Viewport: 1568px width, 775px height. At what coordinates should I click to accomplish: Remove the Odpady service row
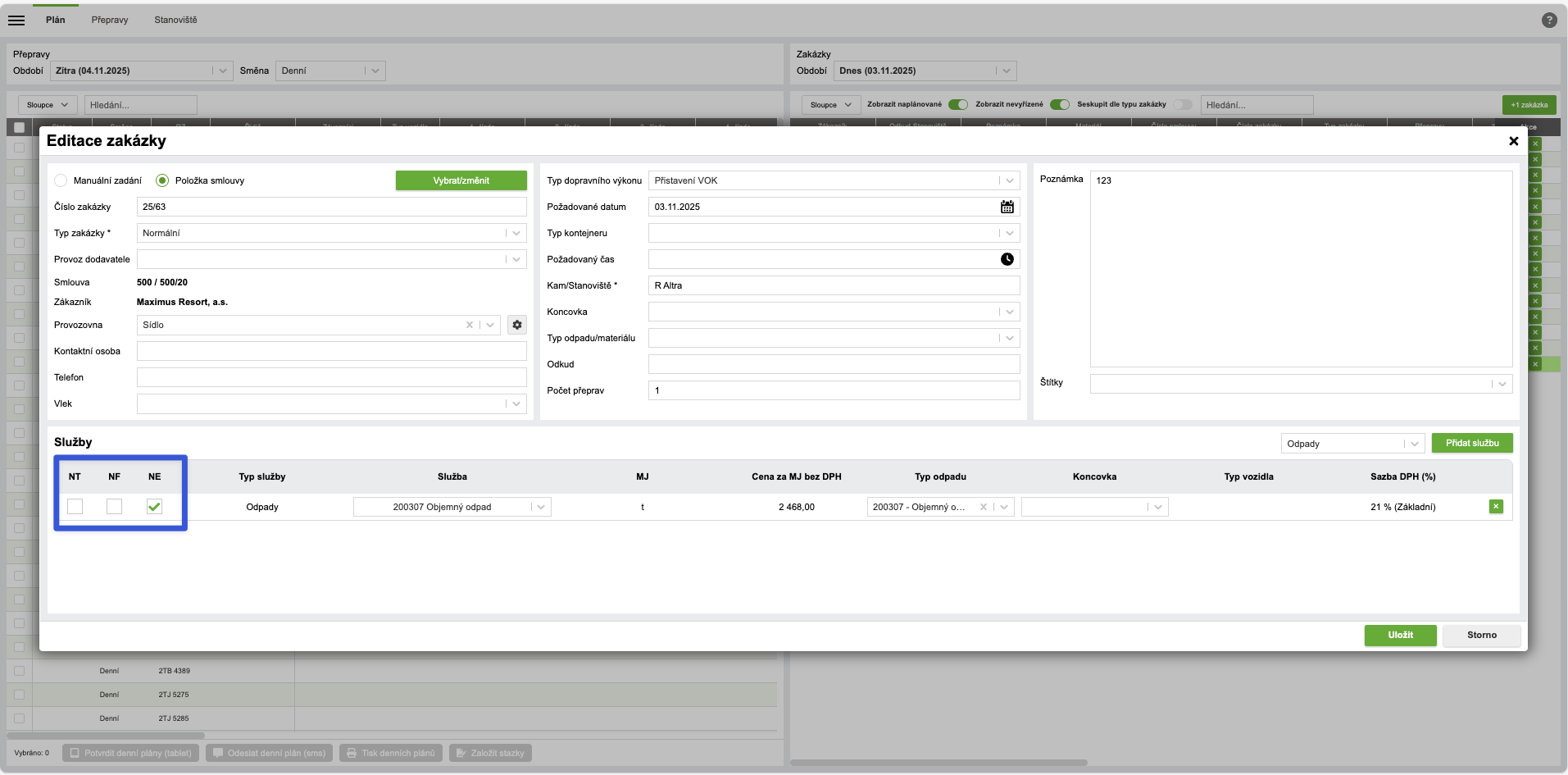point(1496,507)
